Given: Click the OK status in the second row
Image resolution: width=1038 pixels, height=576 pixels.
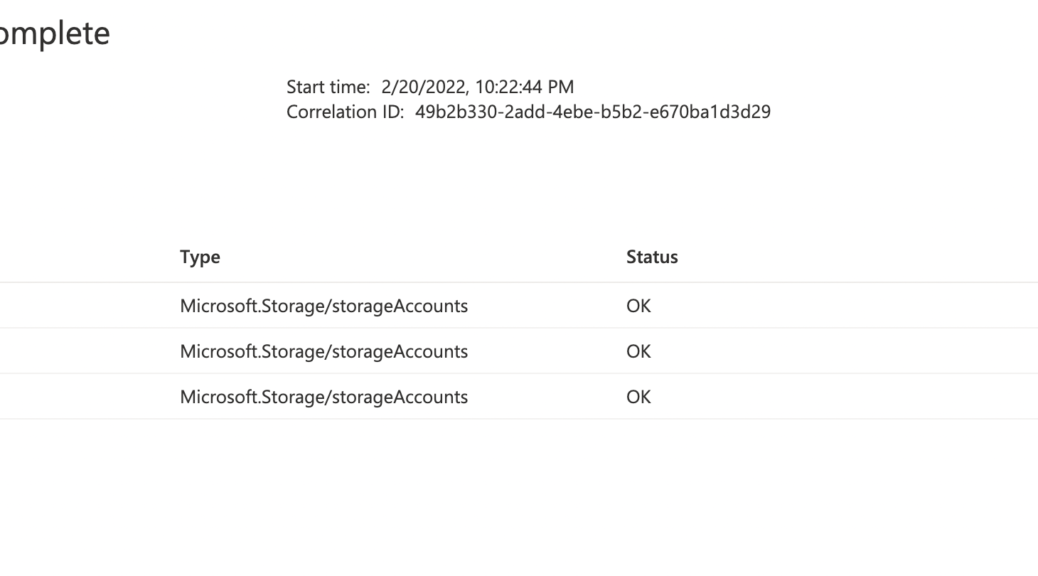Looking at the screenshot, I should point(639,352).
